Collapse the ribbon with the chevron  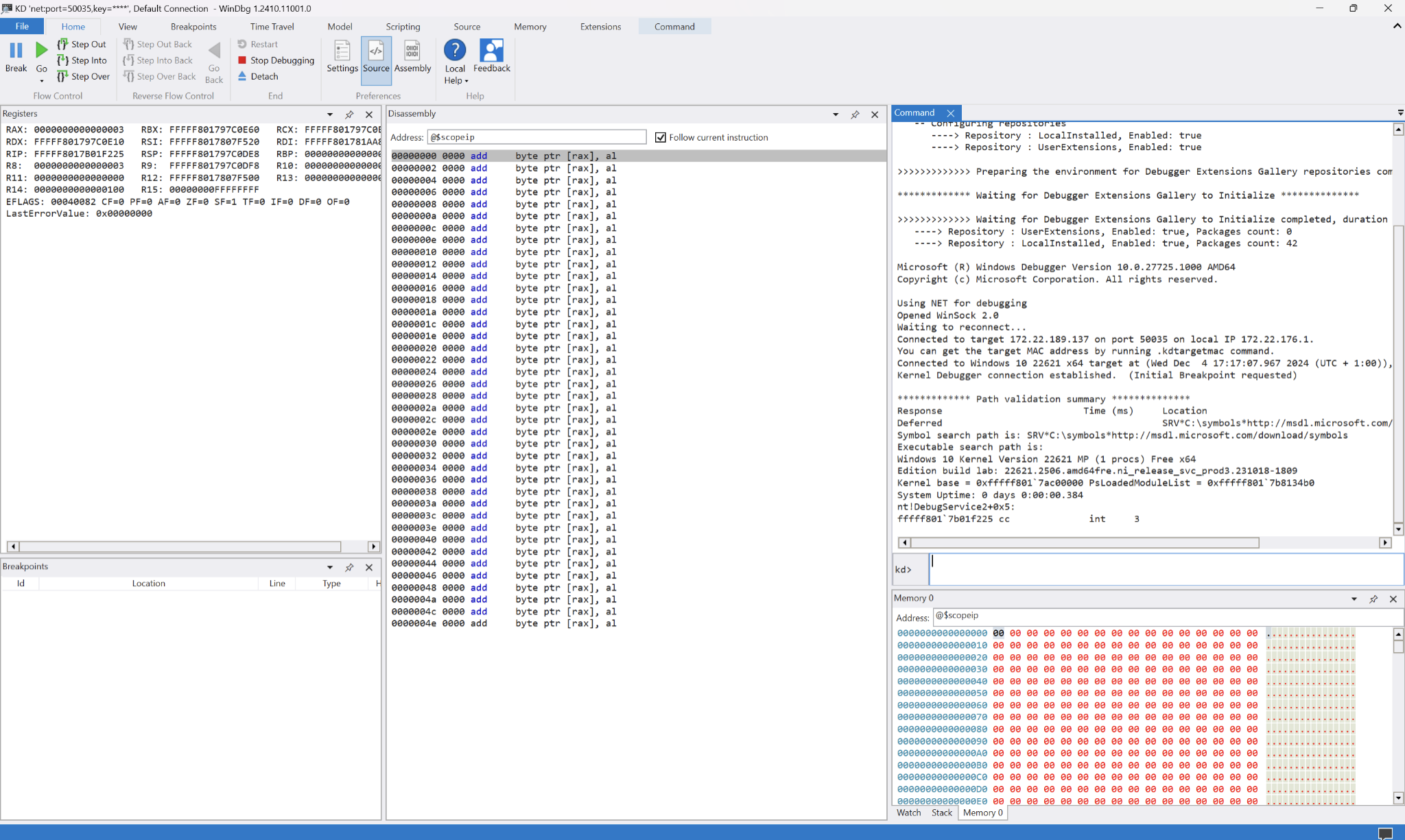click(1397, 26)
